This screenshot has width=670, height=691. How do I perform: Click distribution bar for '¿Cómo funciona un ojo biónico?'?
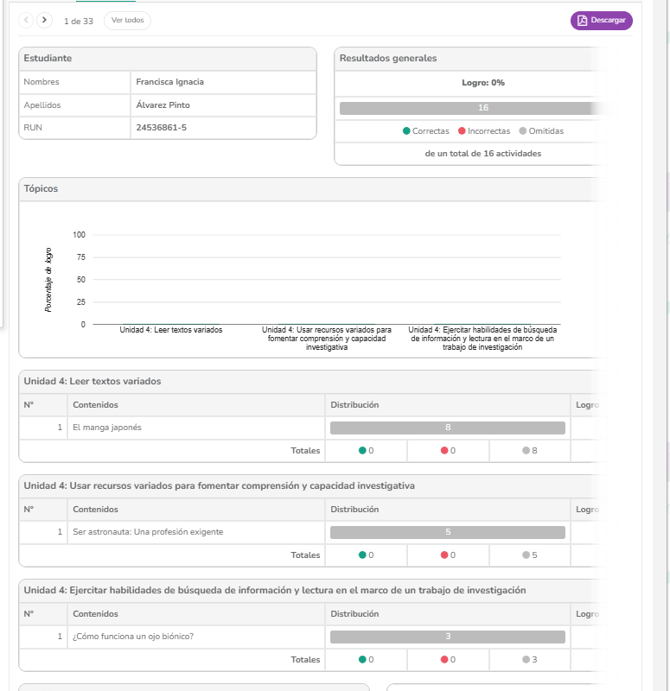[x=447, y=637]
